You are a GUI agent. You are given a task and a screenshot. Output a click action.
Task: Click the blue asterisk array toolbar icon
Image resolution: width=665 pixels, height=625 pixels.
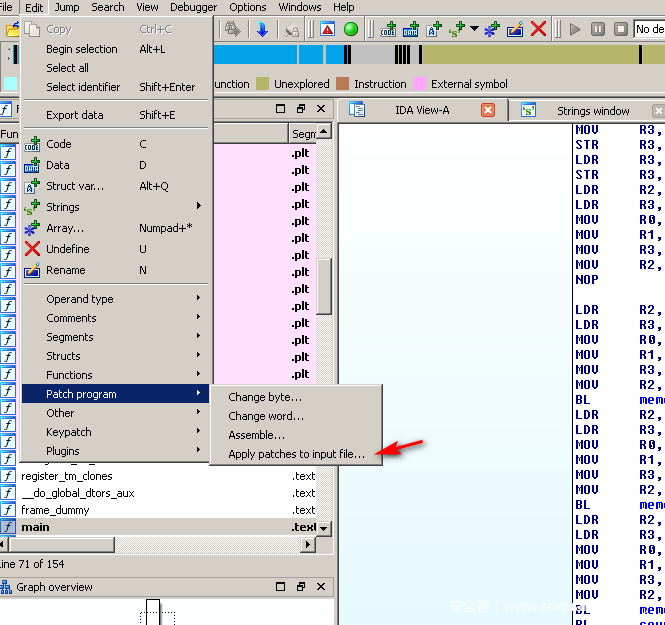click(491, 29)
